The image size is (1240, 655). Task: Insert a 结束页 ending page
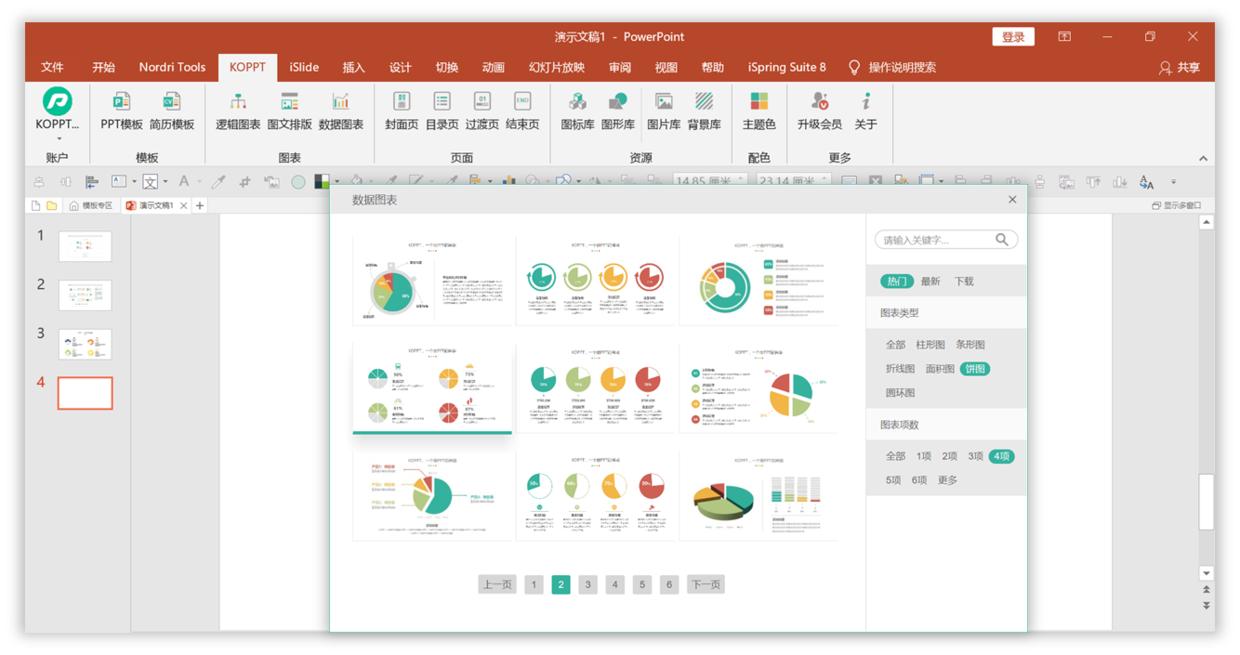click(522, 110)
